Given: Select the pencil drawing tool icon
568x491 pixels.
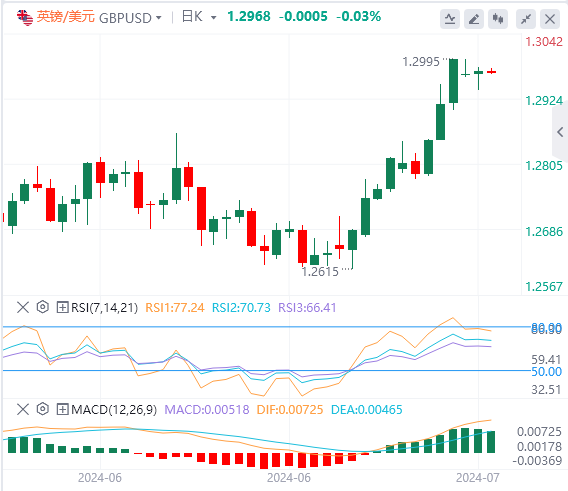Looking at the screenshot, I should [x=474, y=18].
